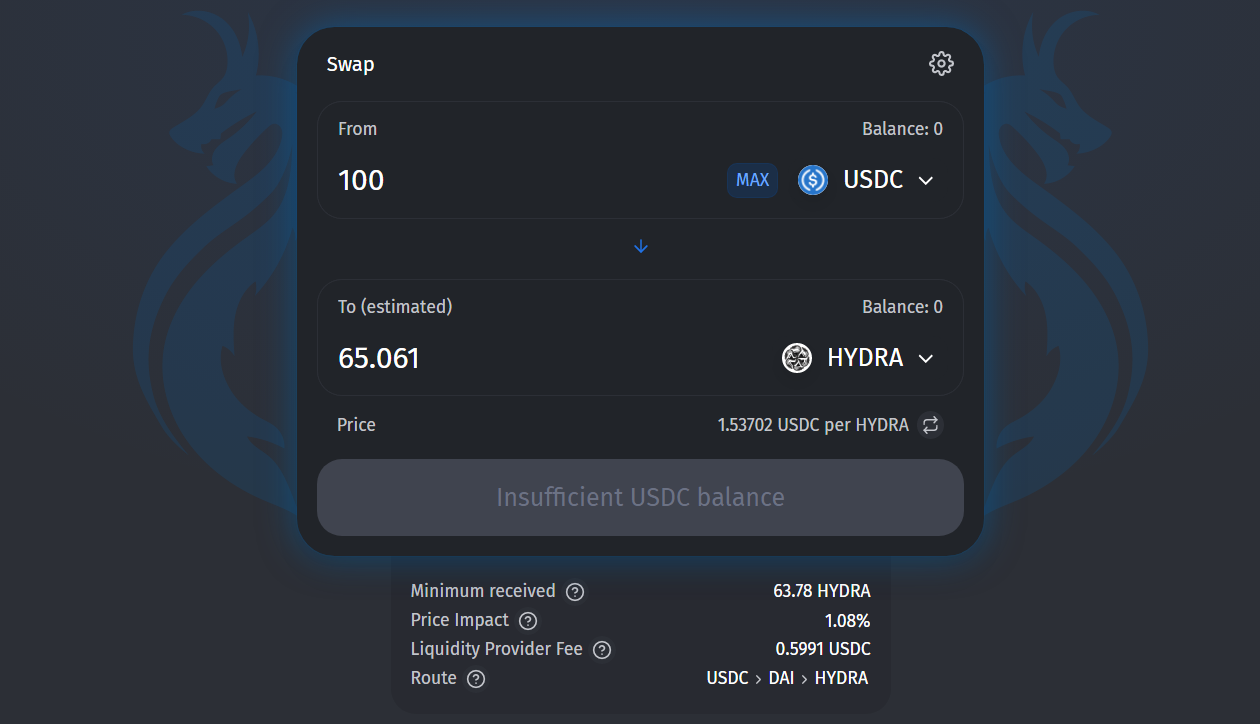Click the 'Minimum received' label
This screenshot has height=724, width=1260.
tap(483, 591)
